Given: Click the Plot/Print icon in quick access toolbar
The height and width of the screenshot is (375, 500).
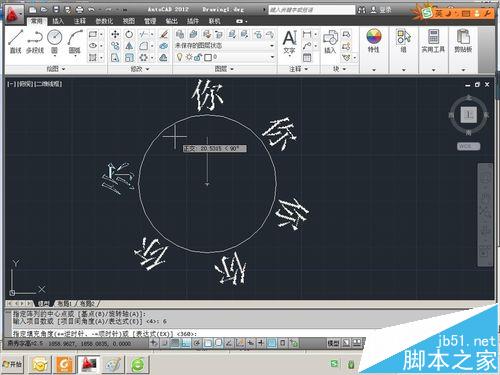Looking at the screenshot, I should click(x=79, y=10).
